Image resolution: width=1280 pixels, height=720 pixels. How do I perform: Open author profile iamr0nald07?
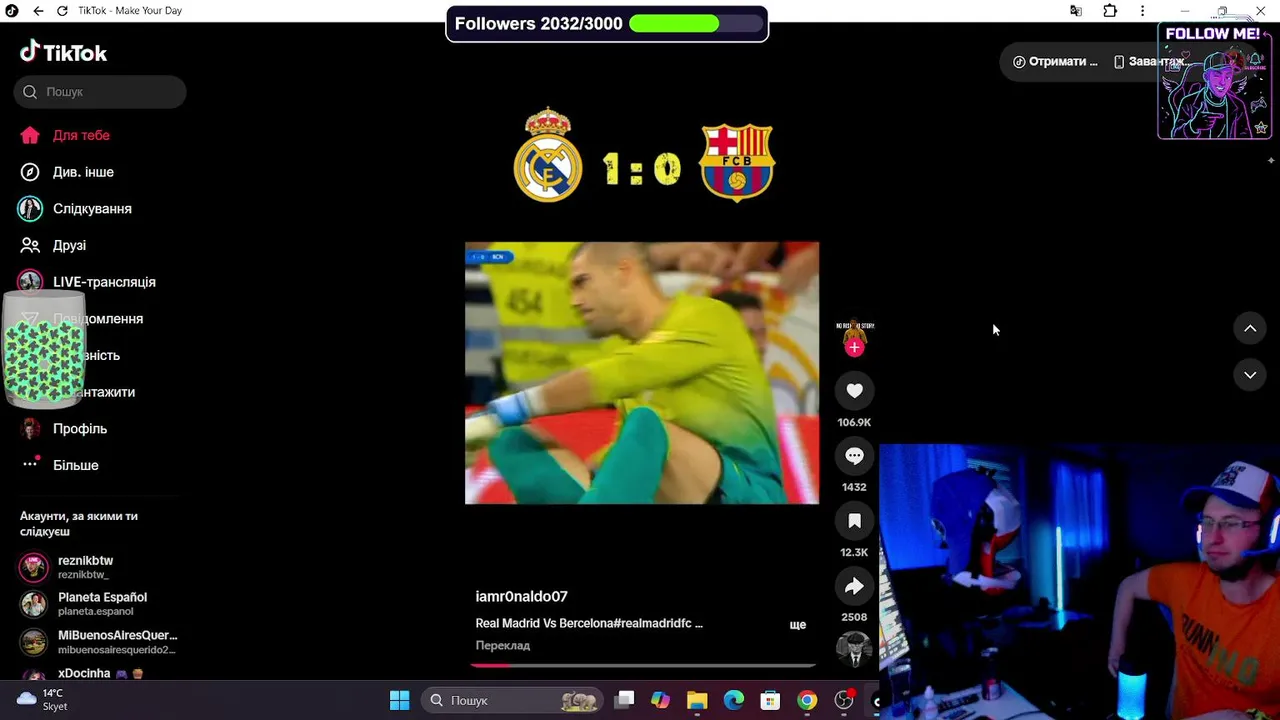click(x=521, y=597)
